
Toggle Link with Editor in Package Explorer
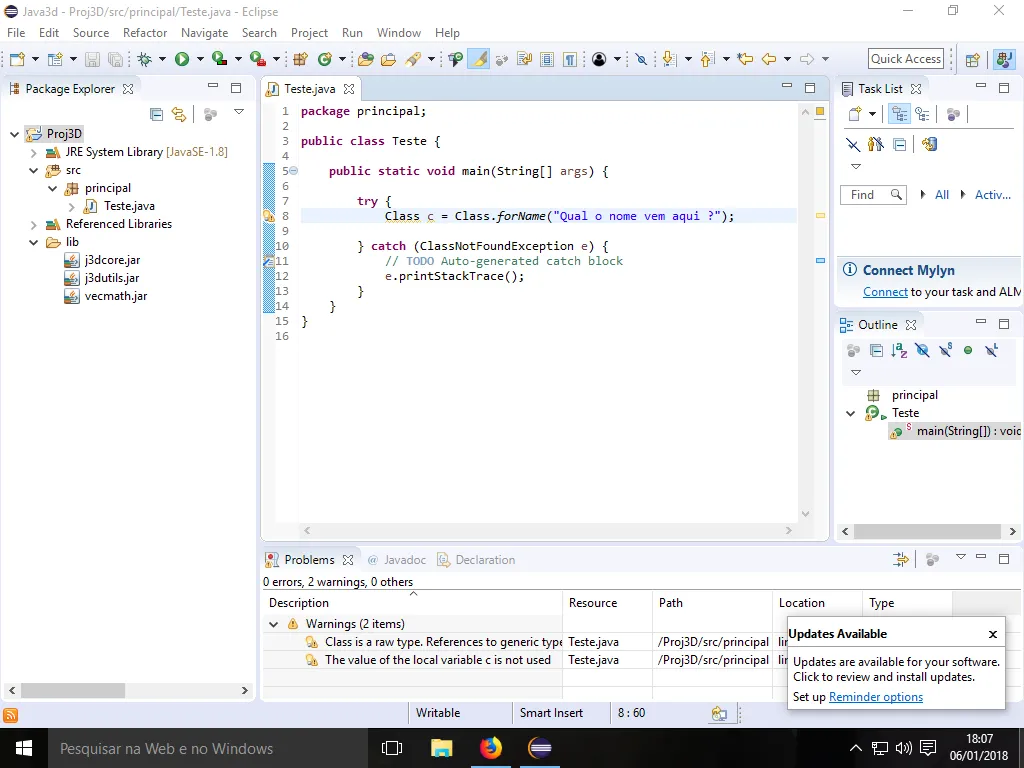pos(178,114)
